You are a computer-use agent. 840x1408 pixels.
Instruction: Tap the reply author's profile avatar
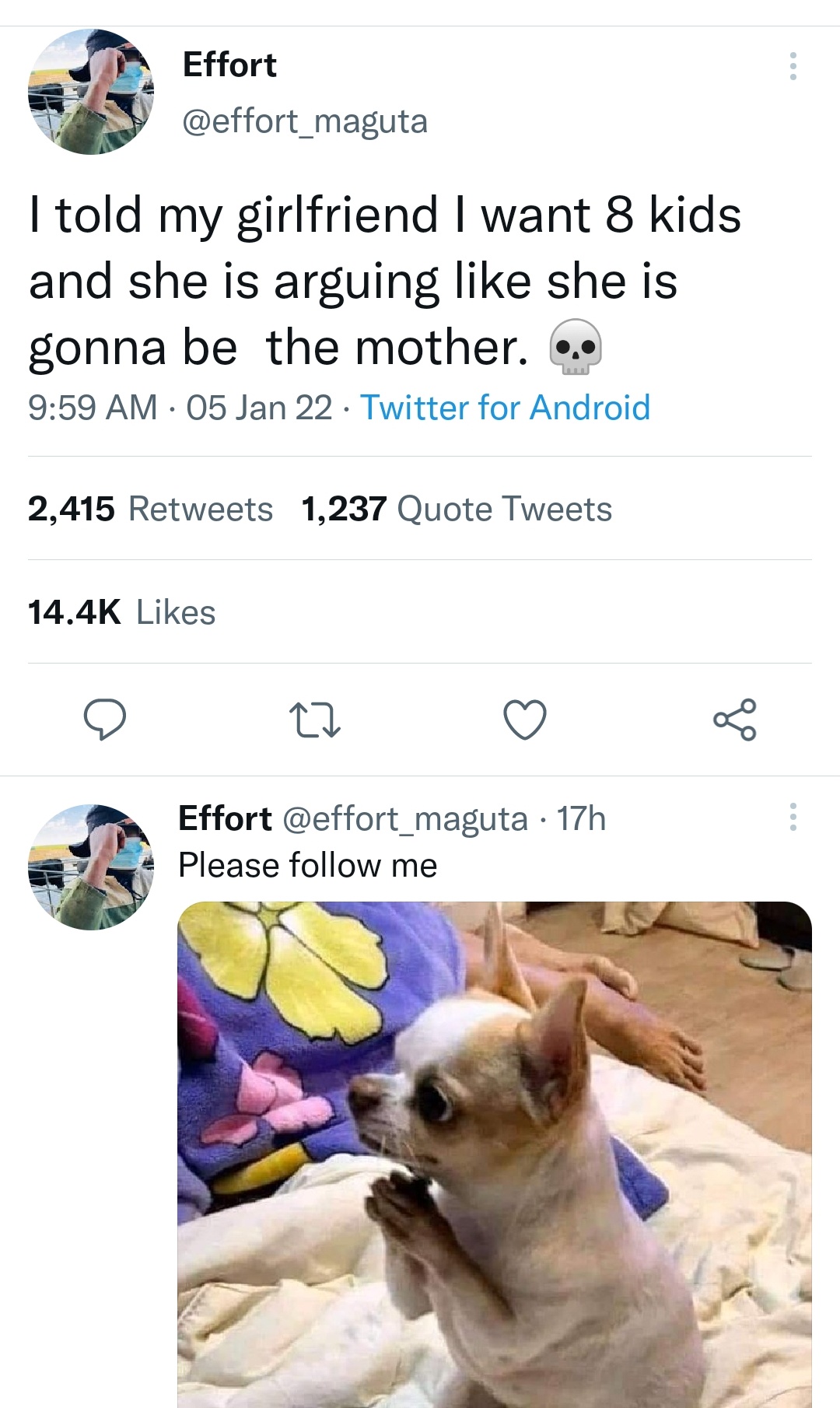(x=91, y=867)
